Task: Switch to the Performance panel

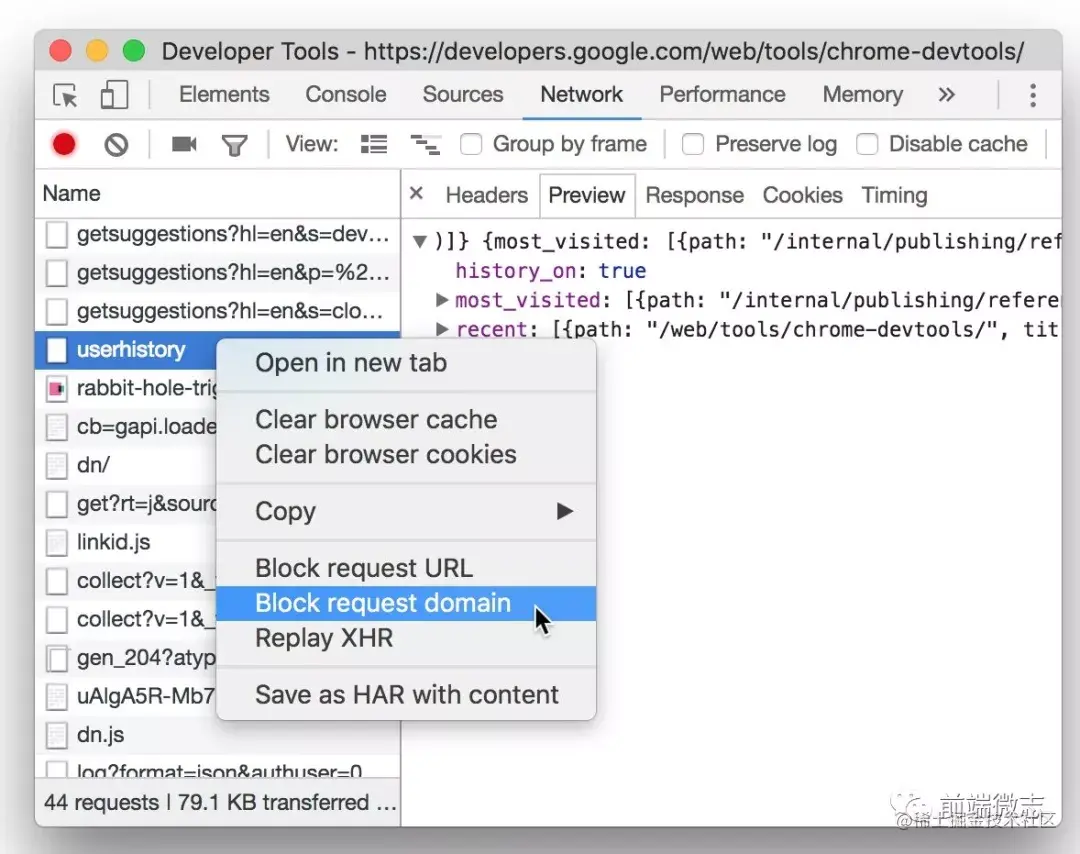Action: [x=722, y=94]
